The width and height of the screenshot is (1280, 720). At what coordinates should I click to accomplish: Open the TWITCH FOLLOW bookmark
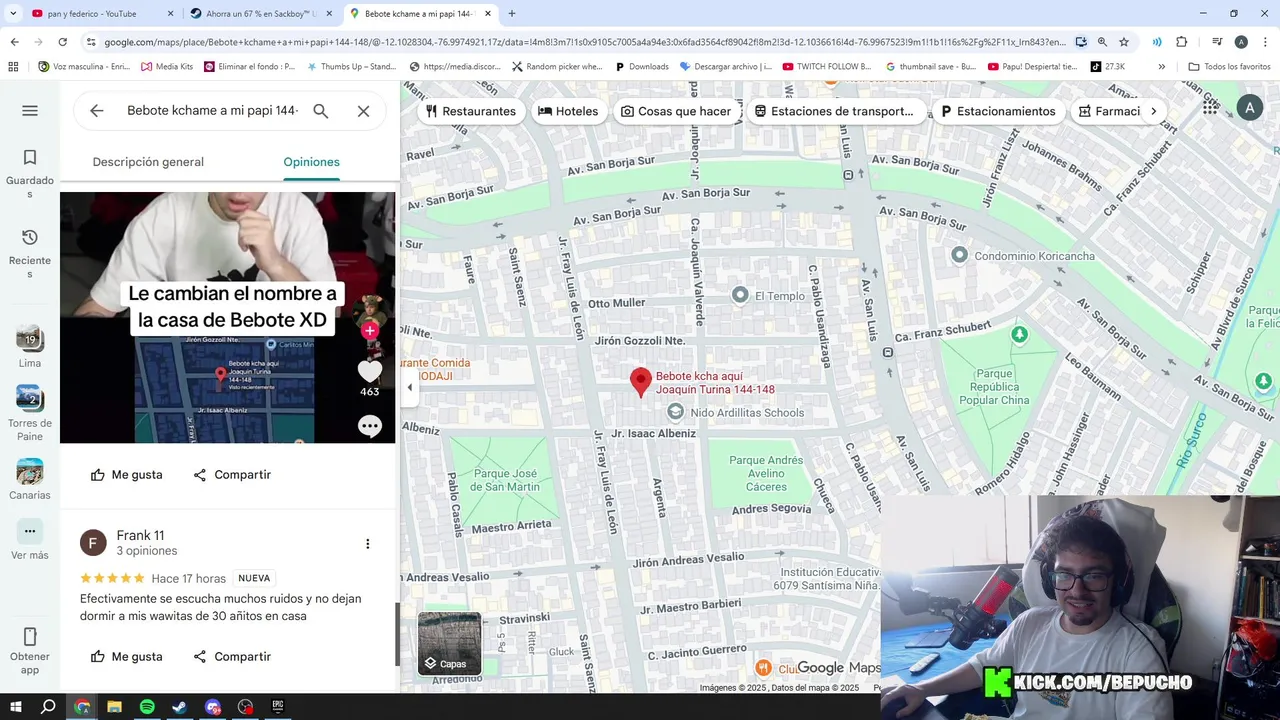click(x=826, y=67)
